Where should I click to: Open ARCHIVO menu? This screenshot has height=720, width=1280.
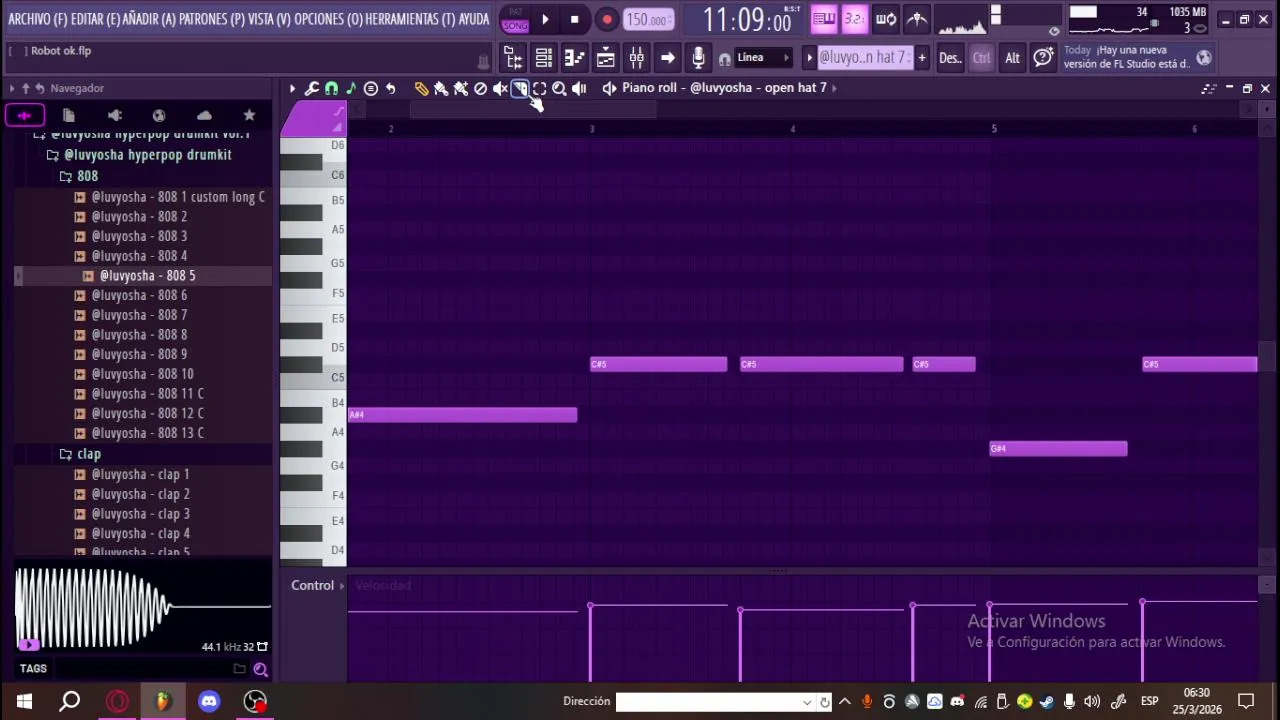click(x=37, y=19)
